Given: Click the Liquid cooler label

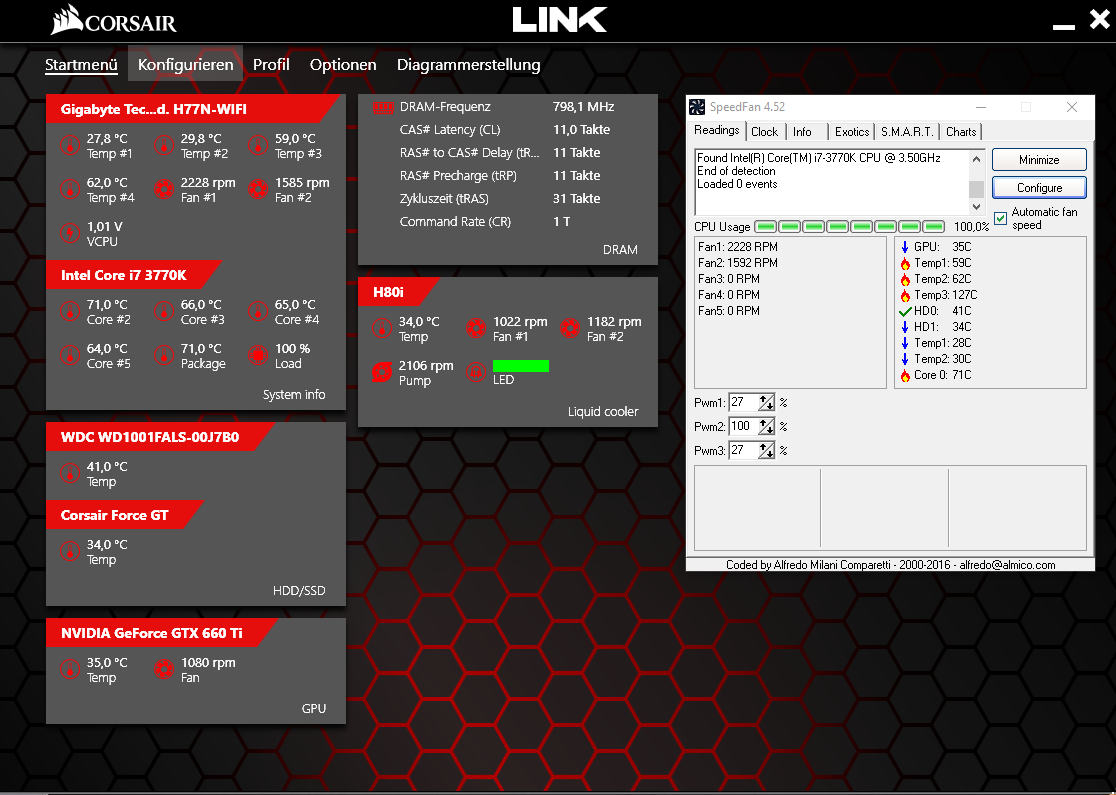Looking at the screenshot, I should pyautogui.click(x=603, y=411).
